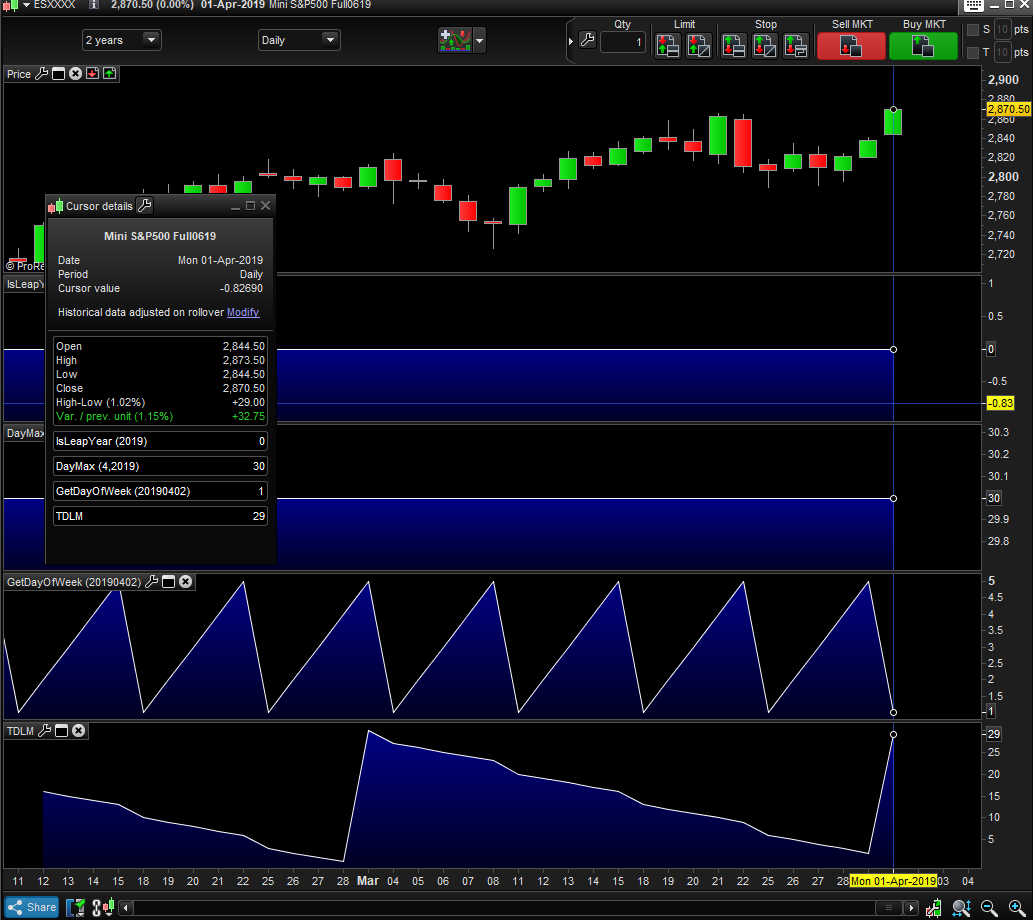Image resolution: width=1033 pixels, height=920 pixels.
Task: Click the Sell MKT button
Action: (x=851, y=45)
